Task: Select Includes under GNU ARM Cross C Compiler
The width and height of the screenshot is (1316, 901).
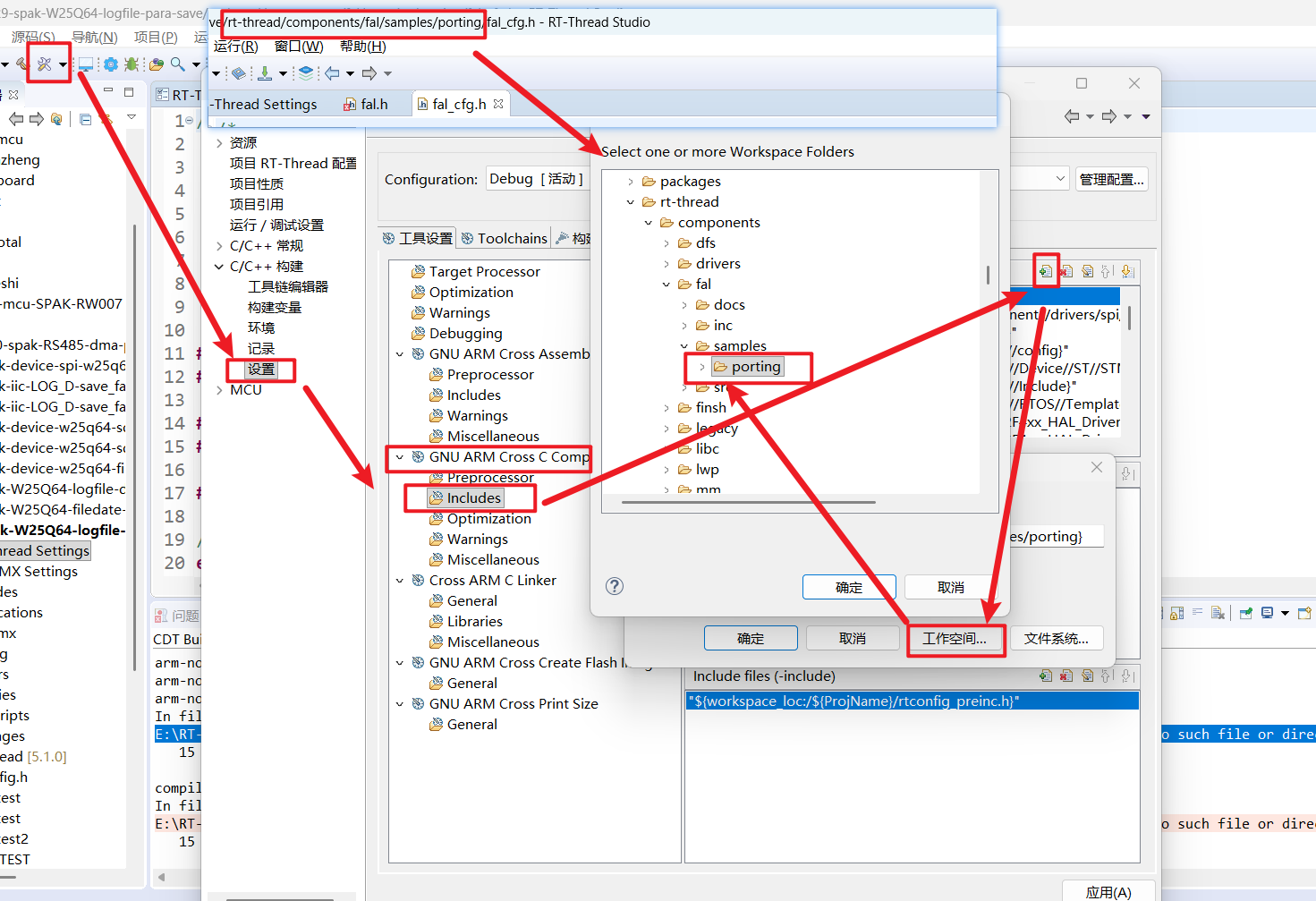Action: (x=465, y=498)
